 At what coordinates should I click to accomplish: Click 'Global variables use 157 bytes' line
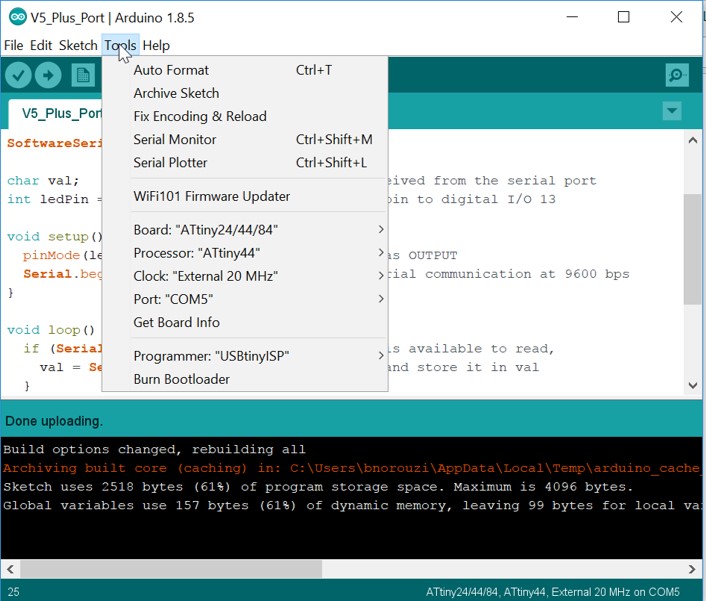[351, 506]
